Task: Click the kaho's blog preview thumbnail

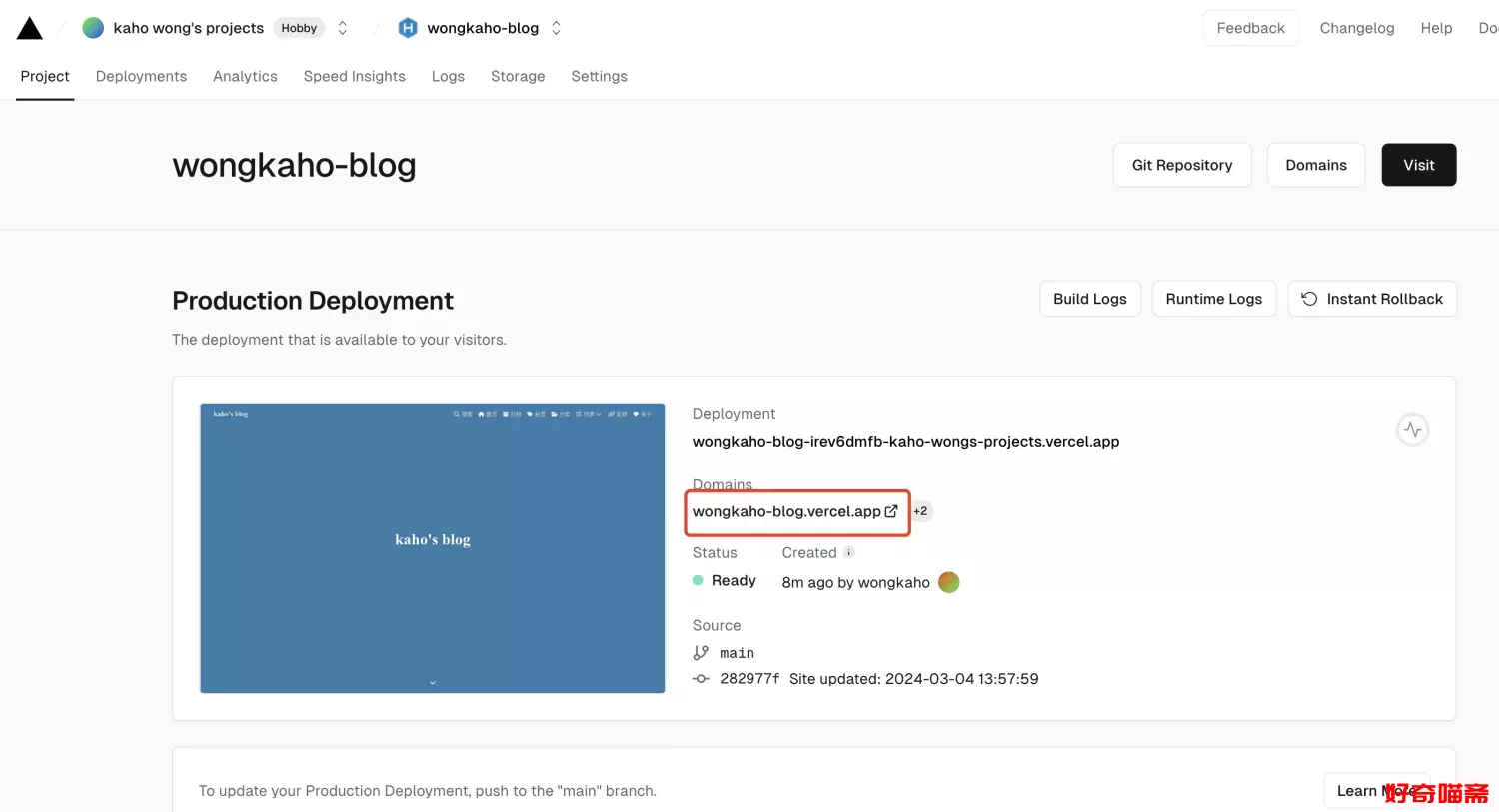Action: click(x=433, y=547)
